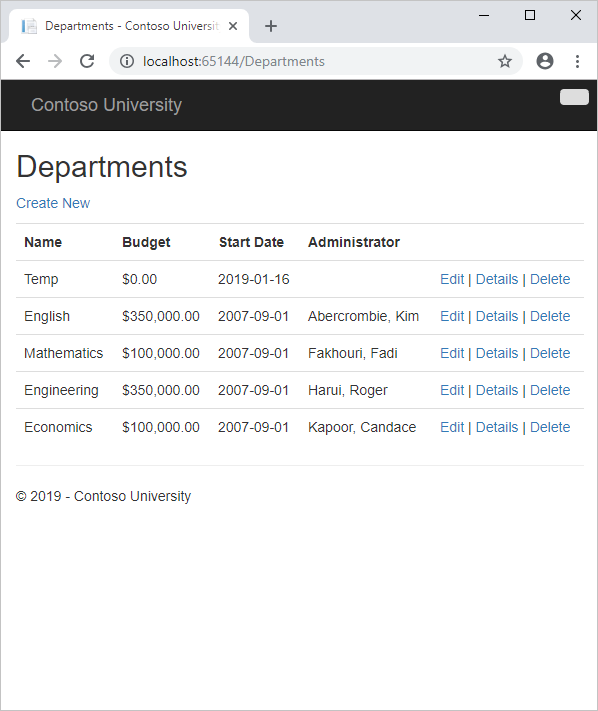Click the Economics name cell

coord(58,427)
